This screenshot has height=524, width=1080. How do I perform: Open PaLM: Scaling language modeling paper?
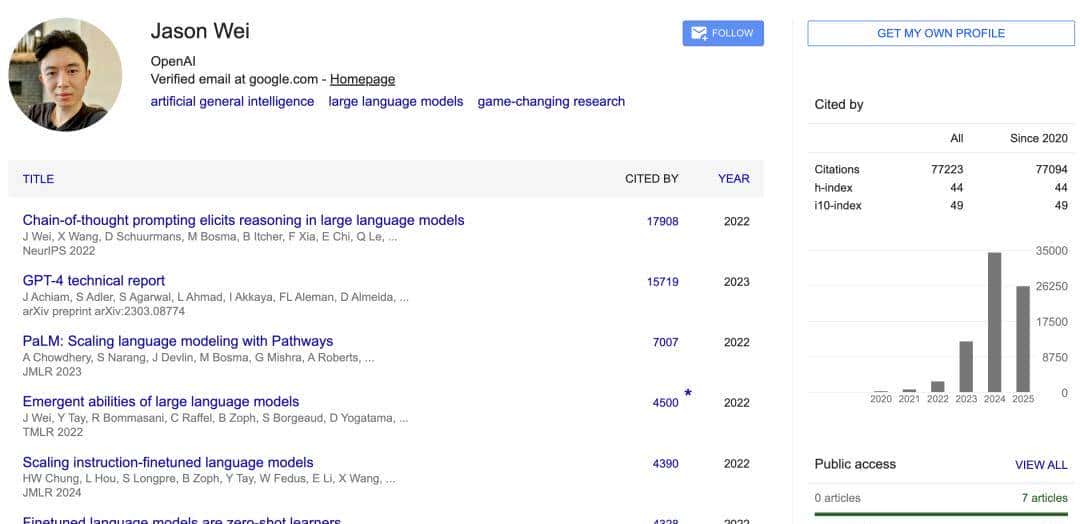[x=178, y=341]
